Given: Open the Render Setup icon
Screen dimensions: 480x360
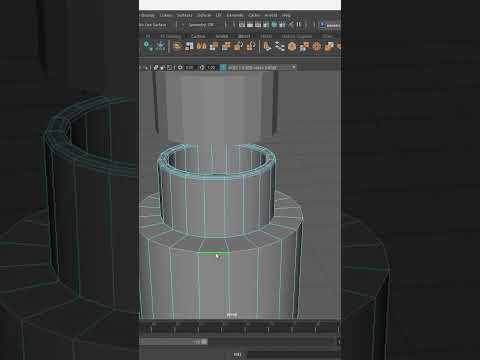Looking at the screenshot, I should pos(282,25).
